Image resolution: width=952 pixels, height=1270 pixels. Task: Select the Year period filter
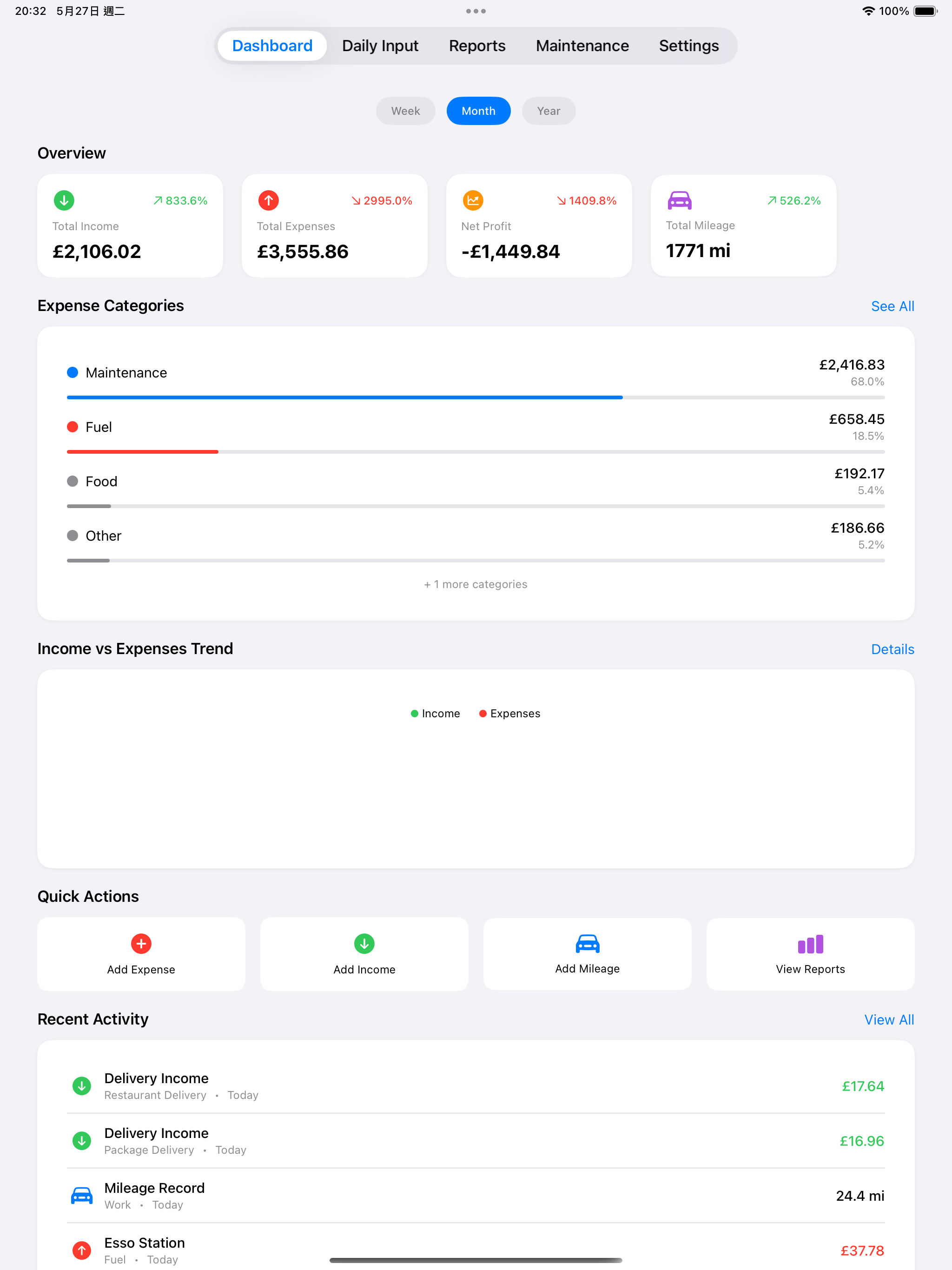point(549,111)
